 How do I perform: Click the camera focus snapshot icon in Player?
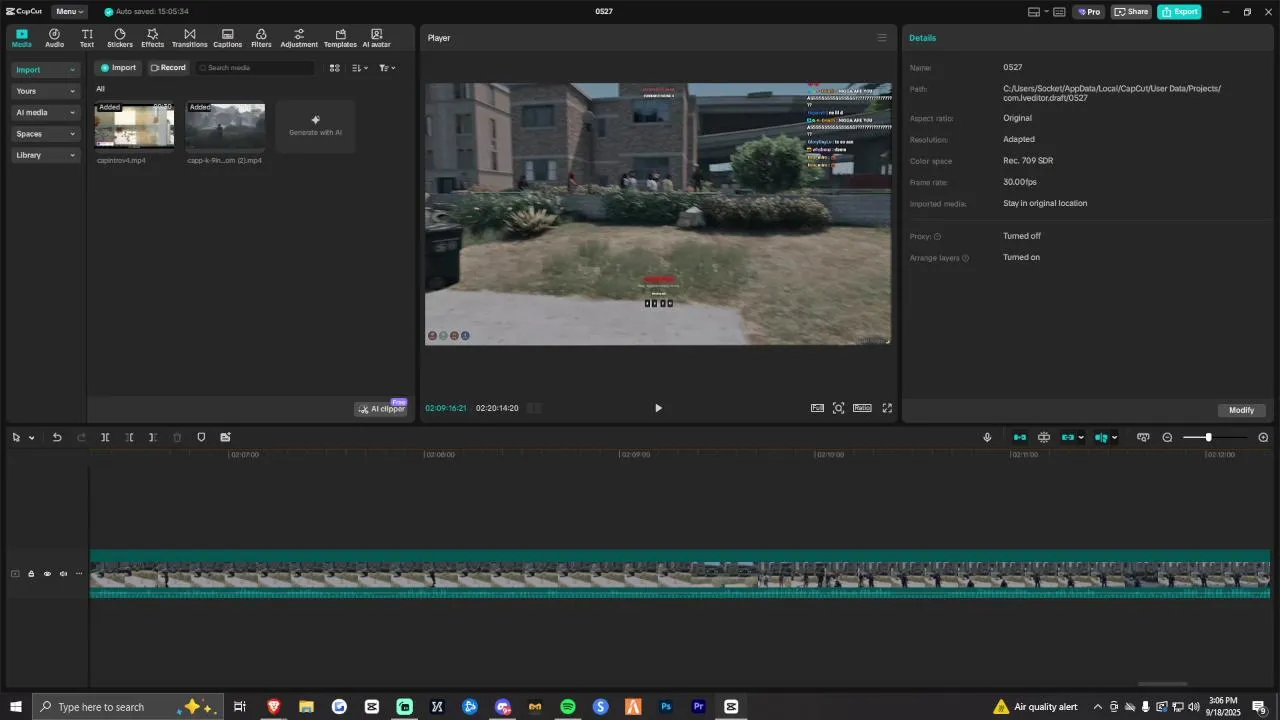pyautogui.click(x=839, y=408)
